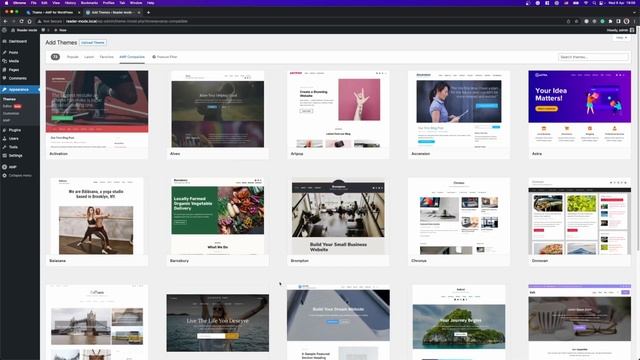This screenshot has width=640, height=360.
Task: Open the Chrome three-dot menu
Action: pyautogui.click(x=635, y=21)
